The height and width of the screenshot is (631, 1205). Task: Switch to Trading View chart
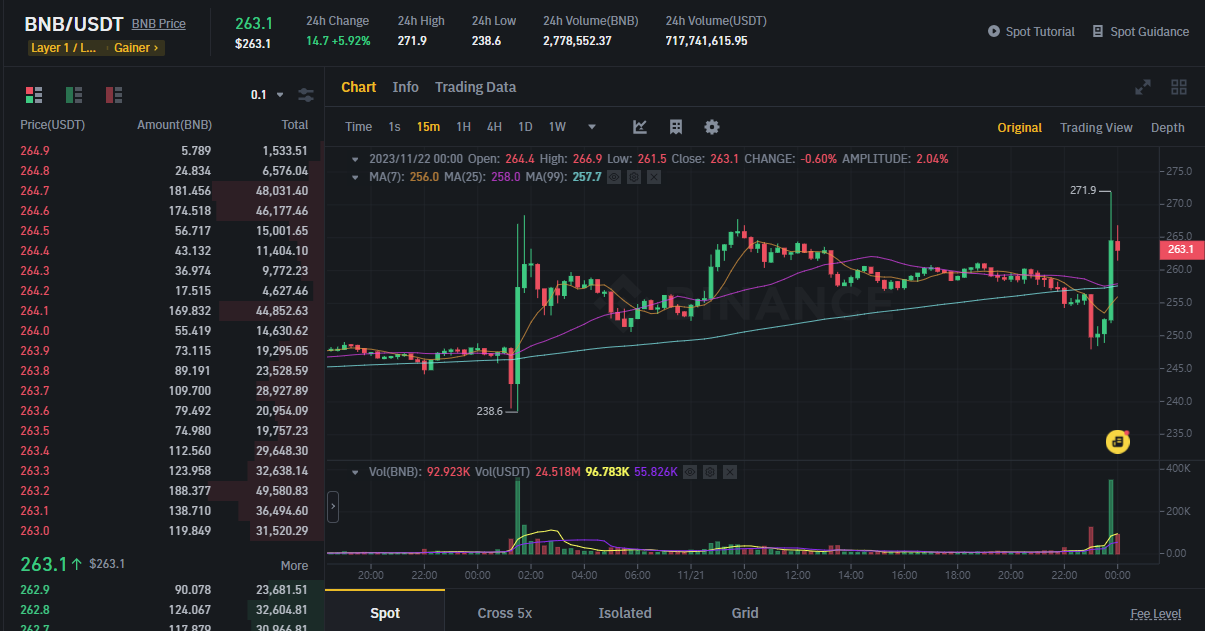click(x=1096, y=128)
